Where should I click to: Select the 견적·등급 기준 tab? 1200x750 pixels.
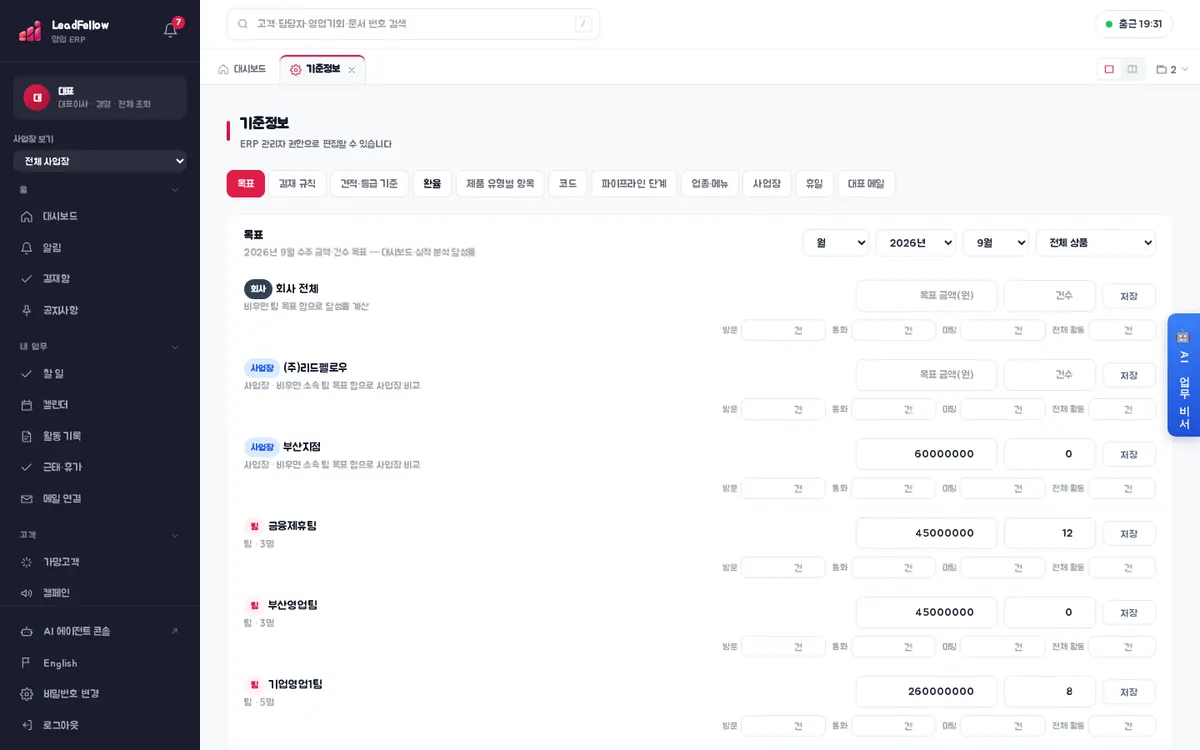point(369,184)
